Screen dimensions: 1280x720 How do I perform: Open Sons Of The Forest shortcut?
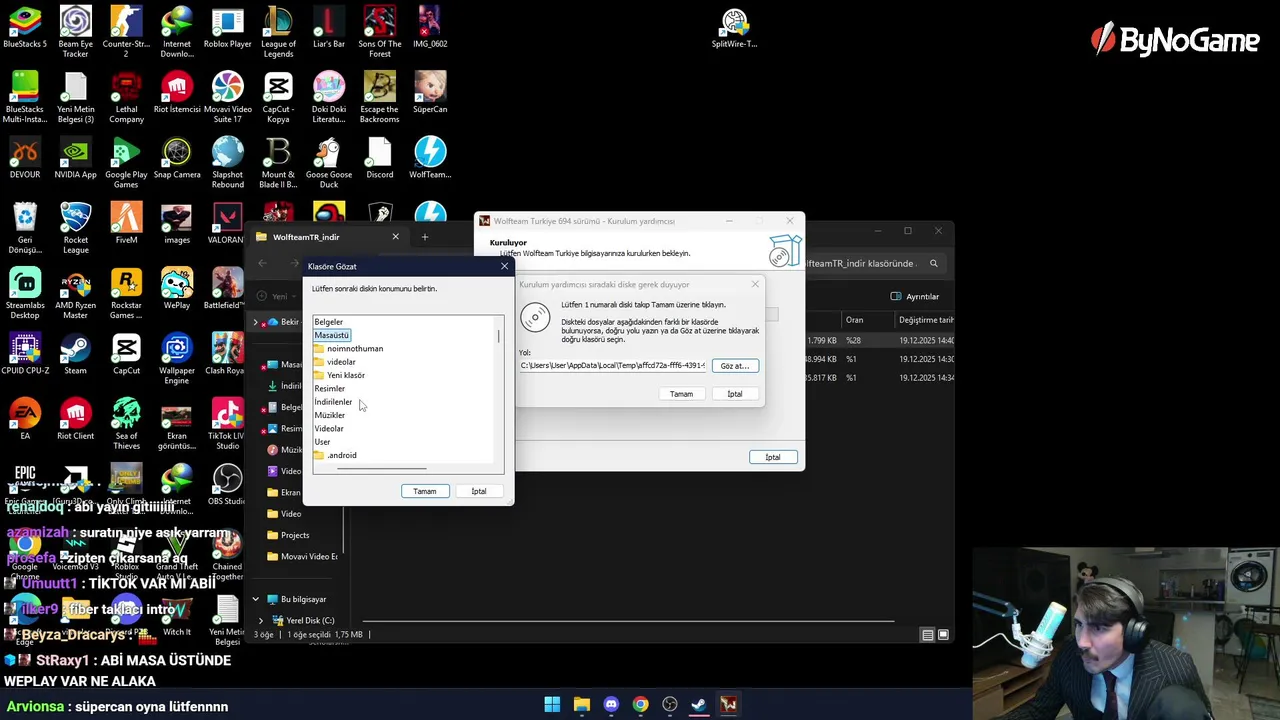(380, 30)
